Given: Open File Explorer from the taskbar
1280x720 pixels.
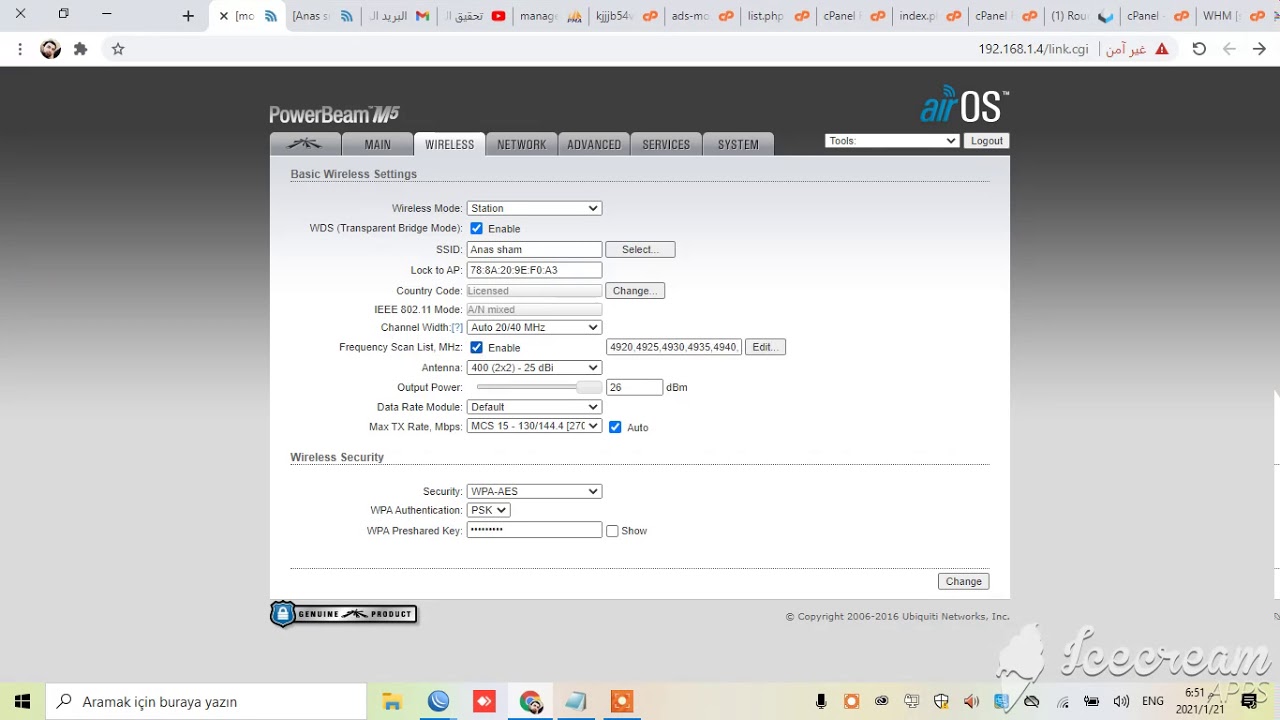Looking at the screenshot, I should click(392, 701).
